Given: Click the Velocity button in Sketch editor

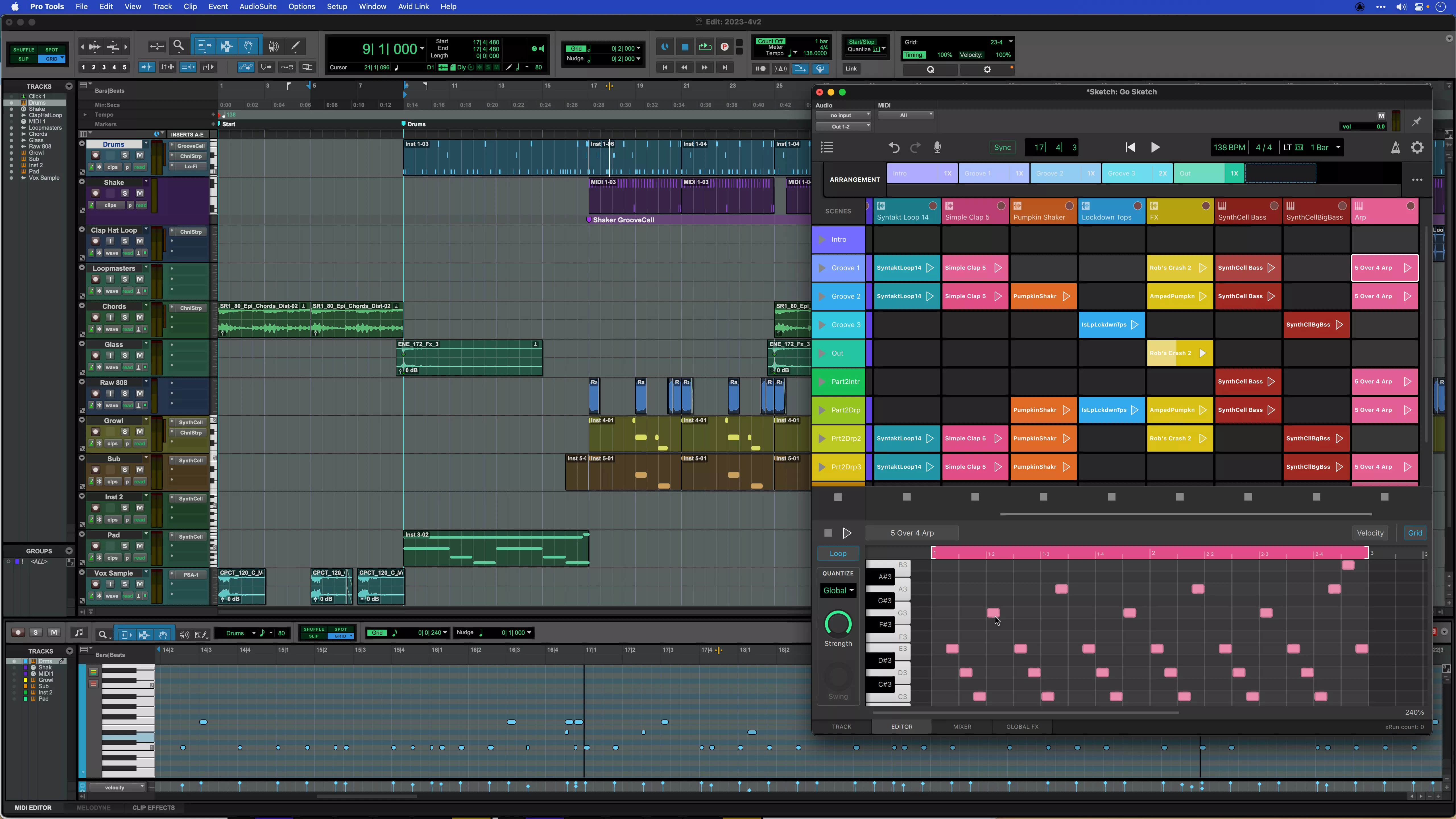Looking at the screenshot, I should click(x=1370, y=533).
